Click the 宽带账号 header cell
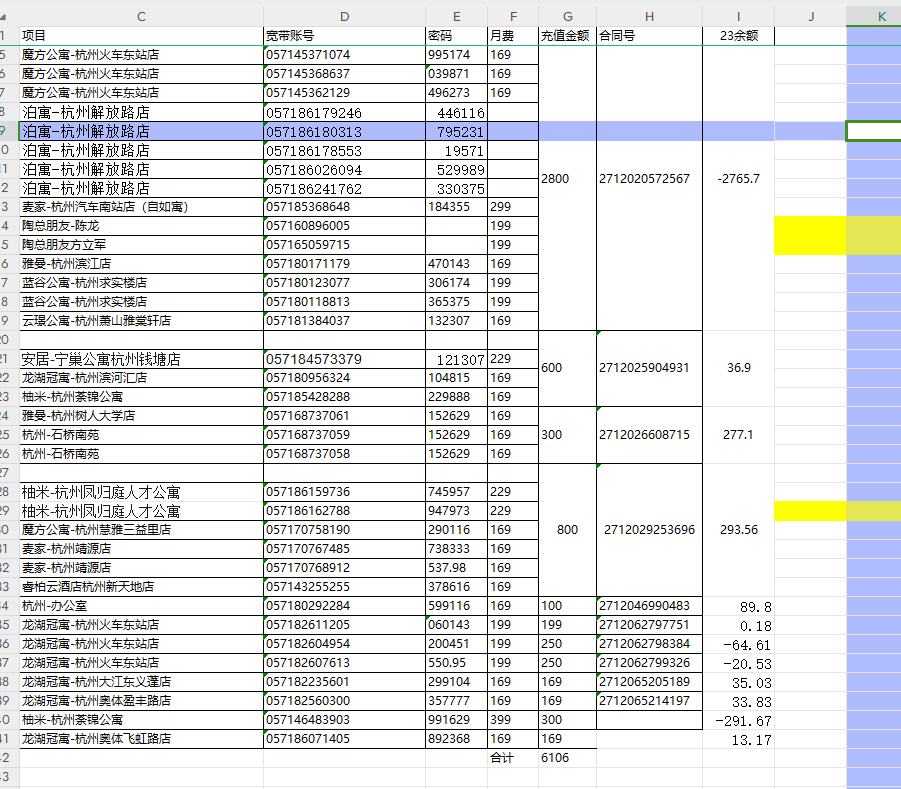This screenshot has height=789, width=901. tap(344, 36)
